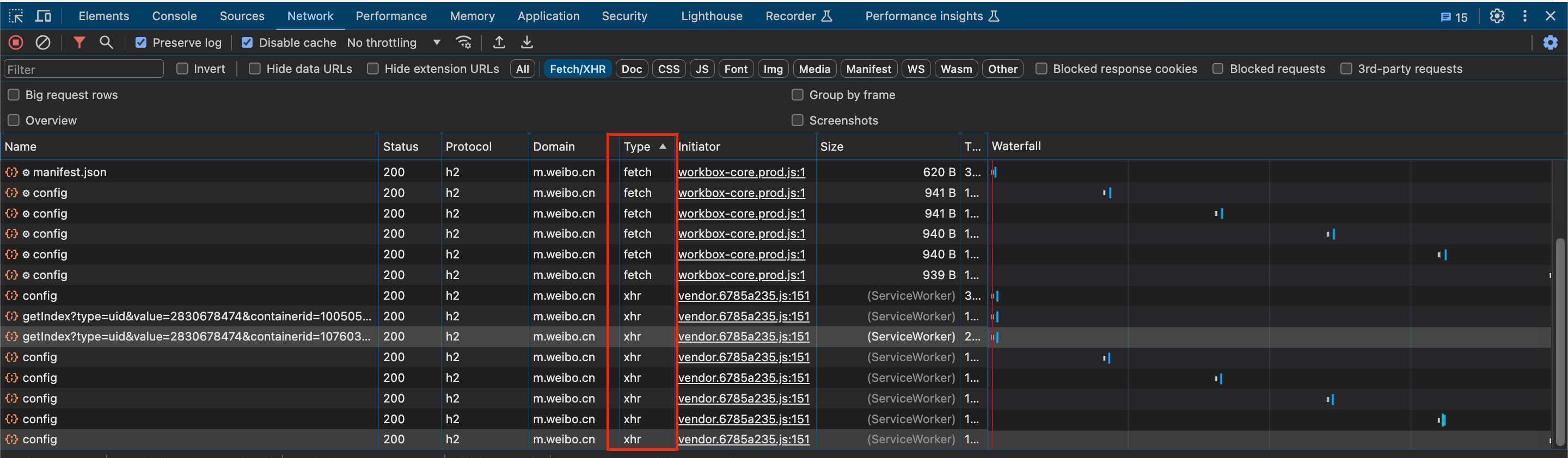Image resolution: width=1568 pixels, height=458 pixels.
Task: Check Blocked requests
Action: [x=1218, y=69]
